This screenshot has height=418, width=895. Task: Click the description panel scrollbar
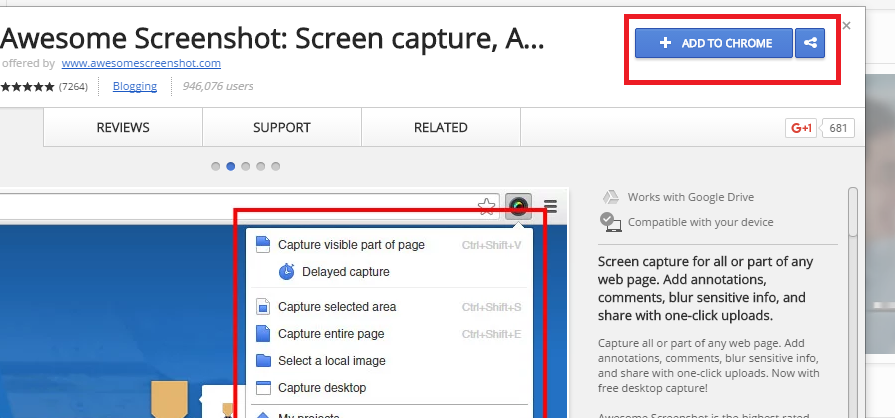(x=853, y=211)
